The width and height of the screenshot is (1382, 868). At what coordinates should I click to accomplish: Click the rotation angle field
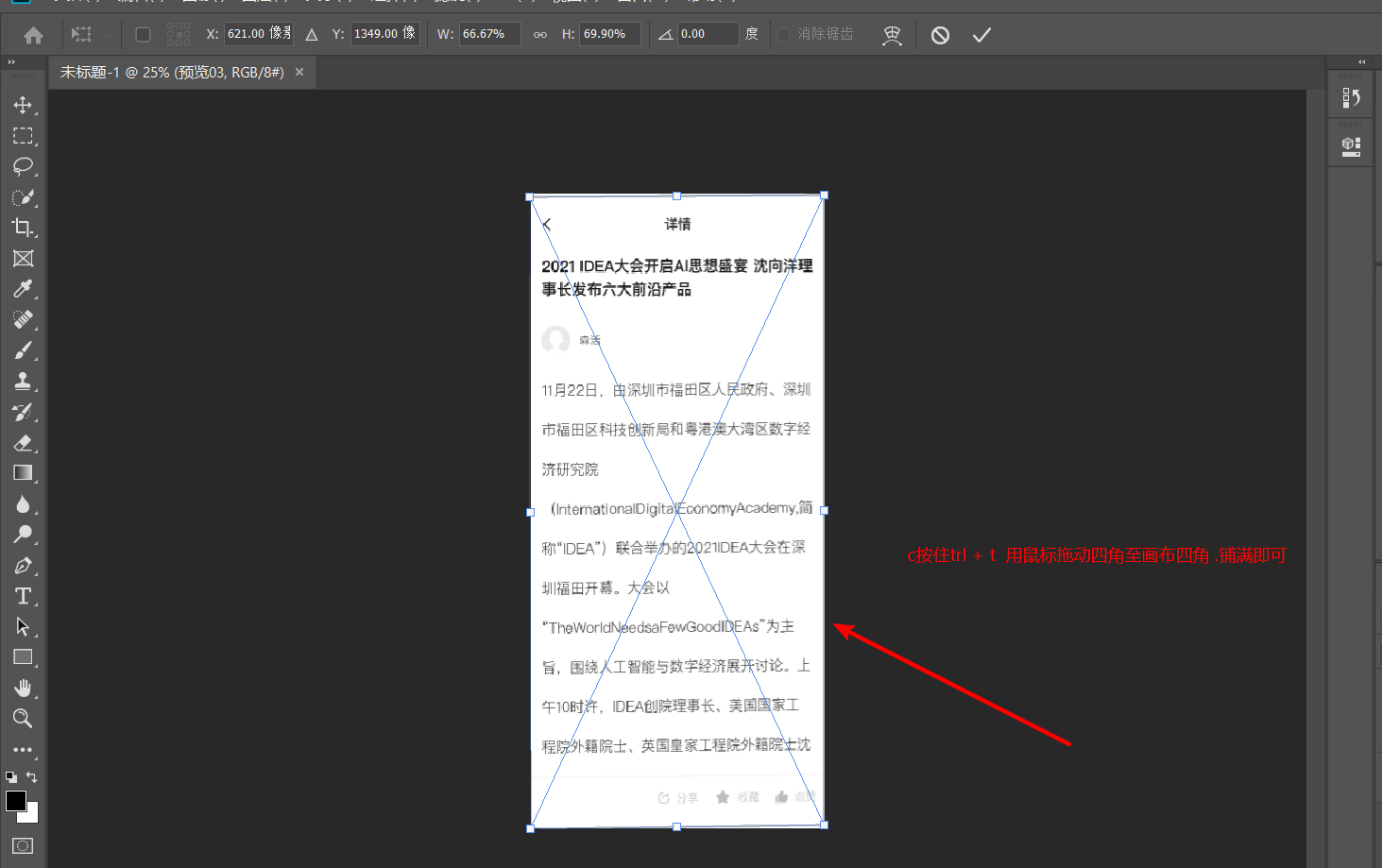pyautogui.click(x=708, y=34)
